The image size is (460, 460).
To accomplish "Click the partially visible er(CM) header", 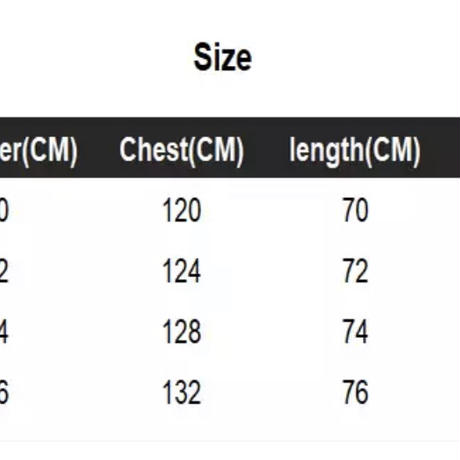I will click(x=39, y=150).
